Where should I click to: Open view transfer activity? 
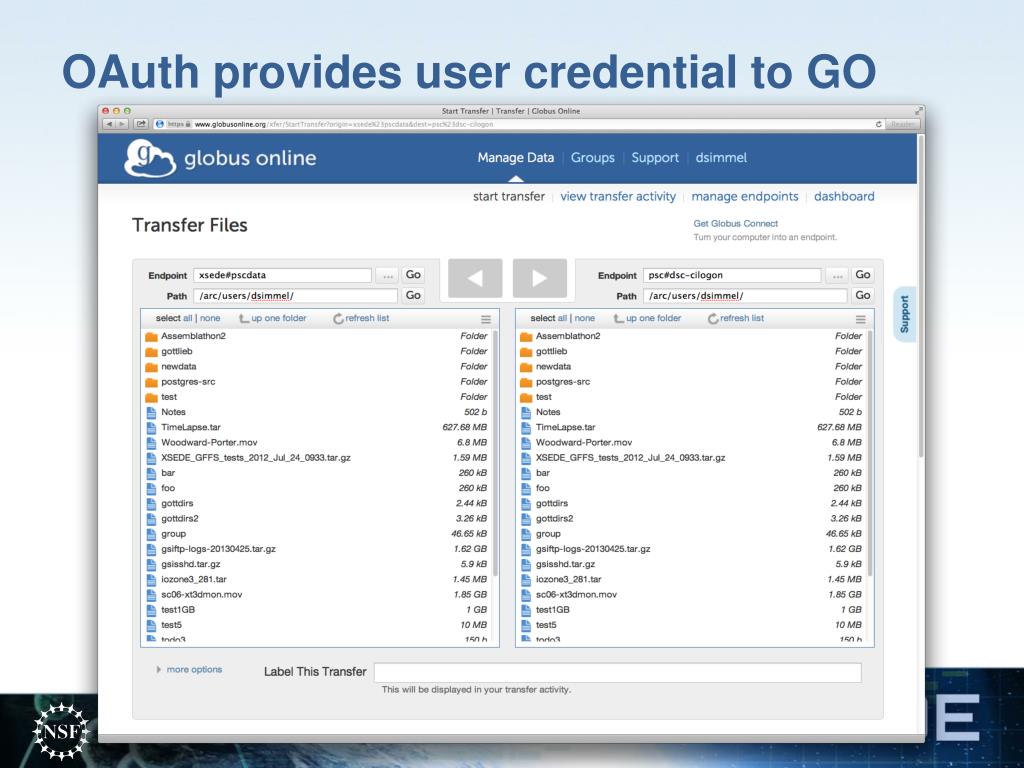point(618,197)
